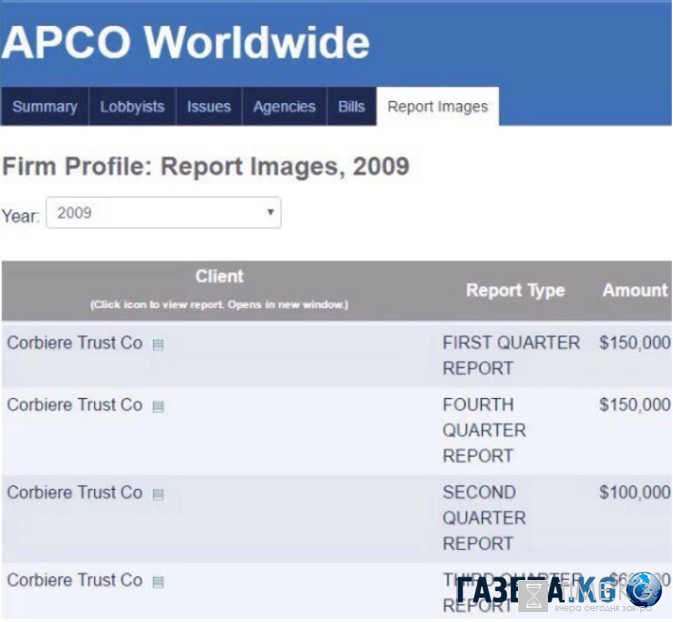The image size is (673, 622).
Task: Switch to the Lobbyists tab
Action: (x=132, y=106)
